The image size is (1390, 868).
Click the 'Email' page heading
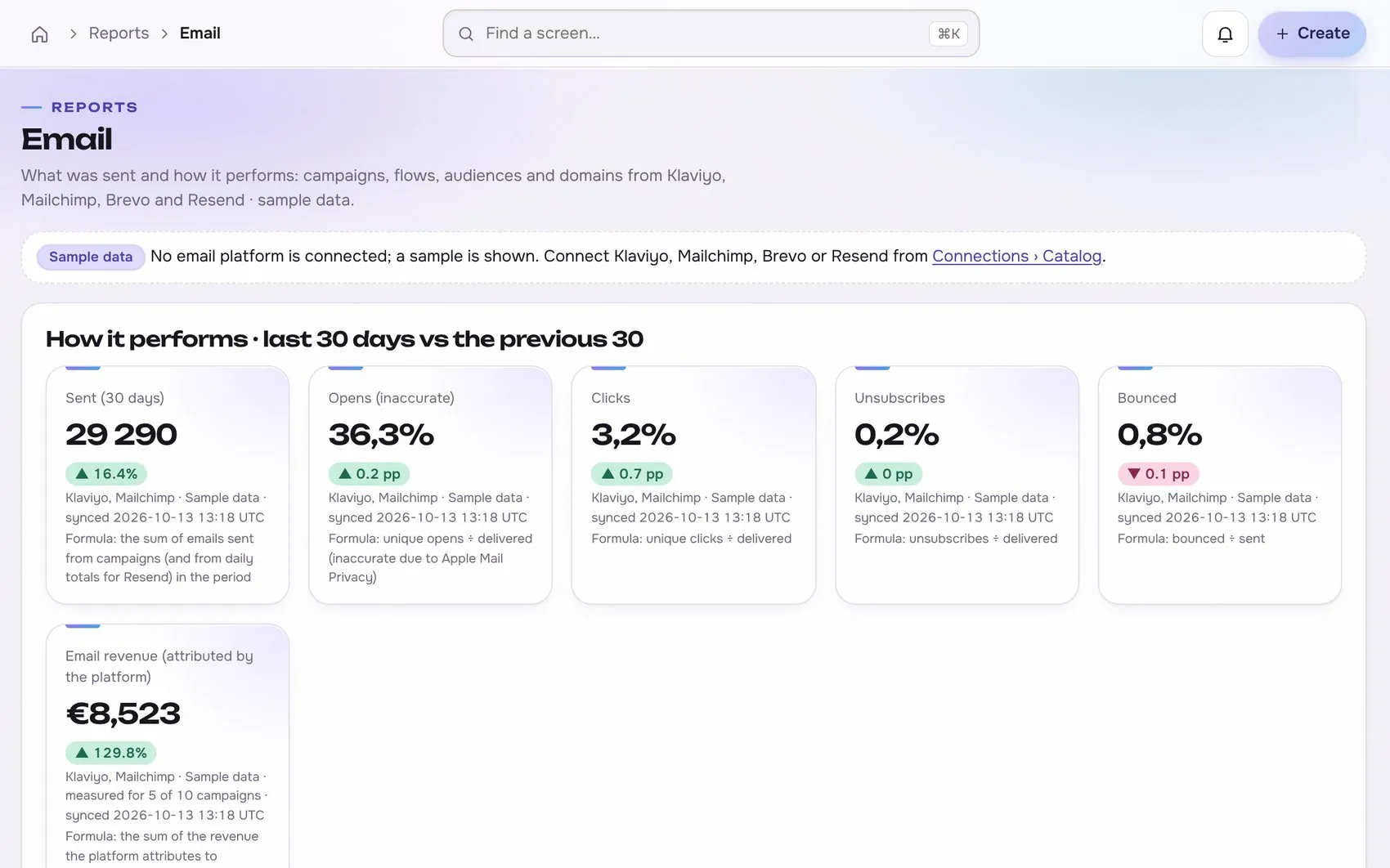66,139
